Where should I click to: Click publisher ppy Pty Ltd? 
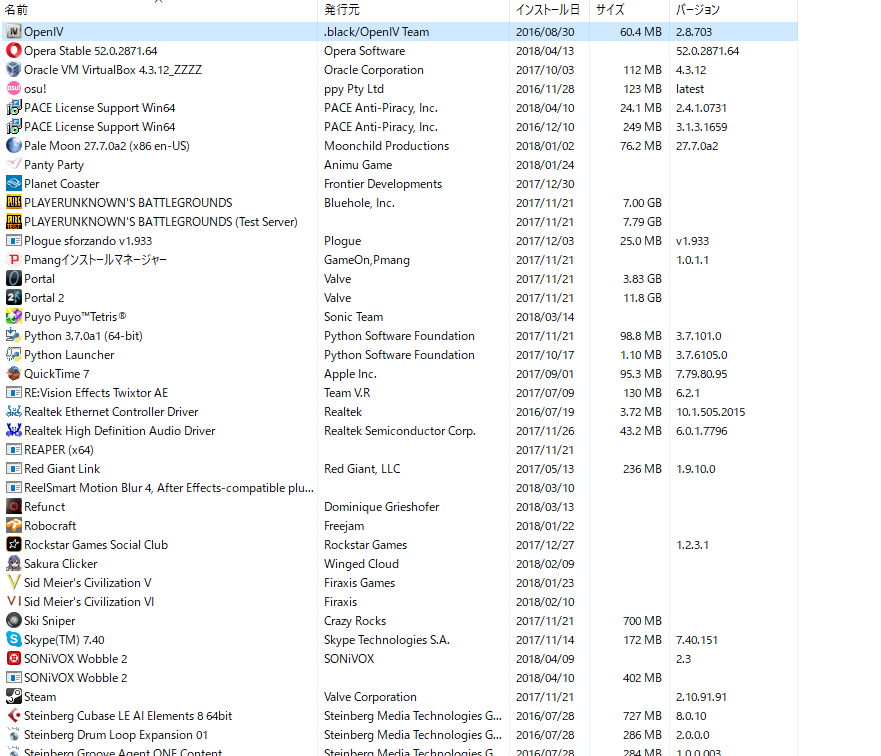pyautogui.click(x=354, y=89)
